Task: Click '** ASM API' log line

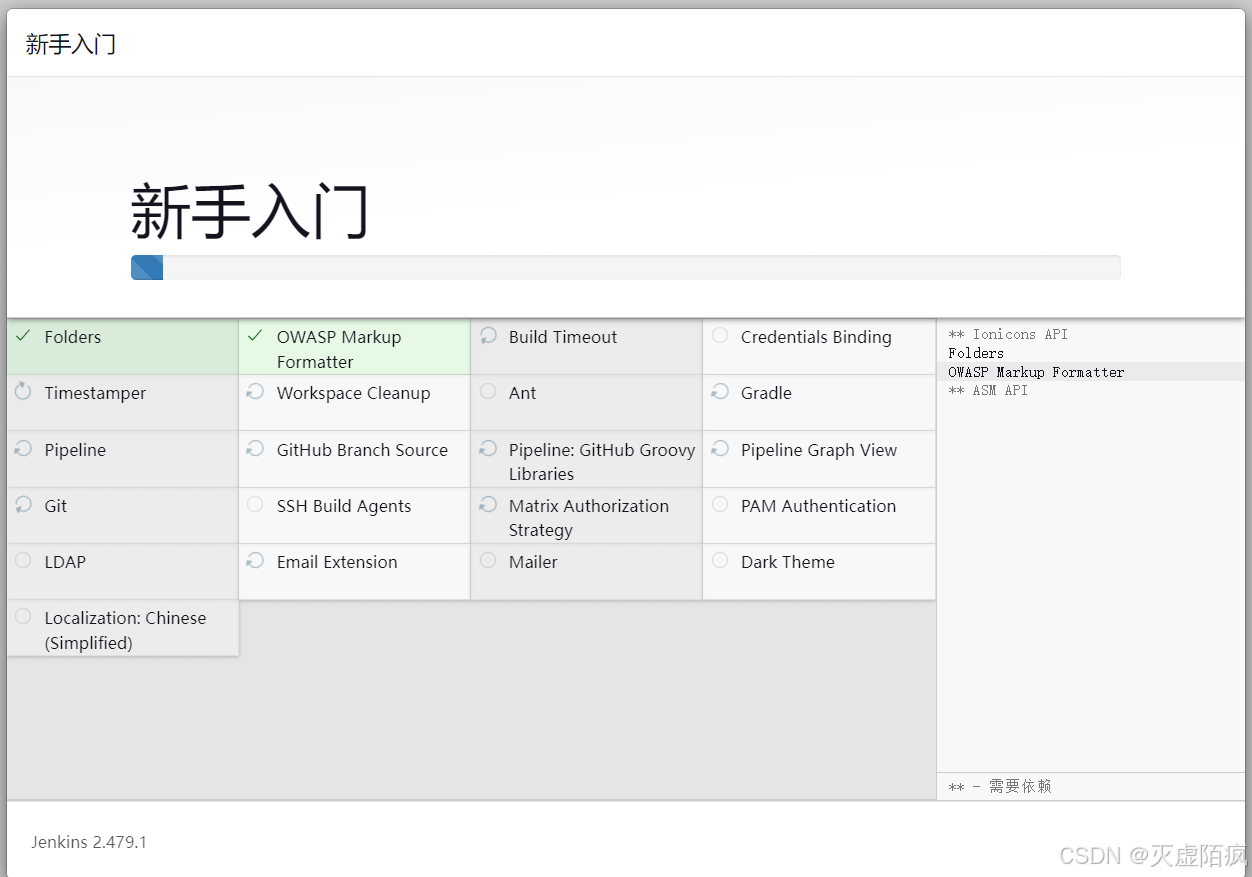Action: (x=988, y=390)
